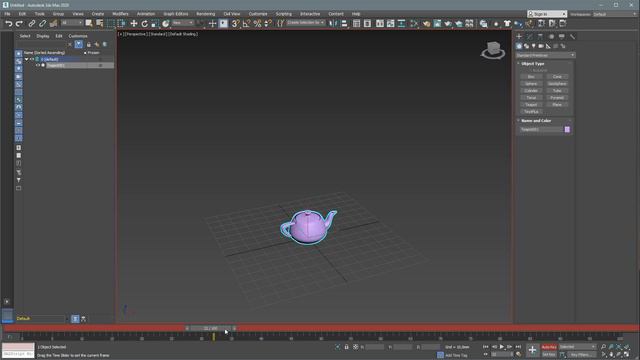The height and width of the screenshot is (360, 640).
Task: Click the Plane primitive button
Action: 557,104
